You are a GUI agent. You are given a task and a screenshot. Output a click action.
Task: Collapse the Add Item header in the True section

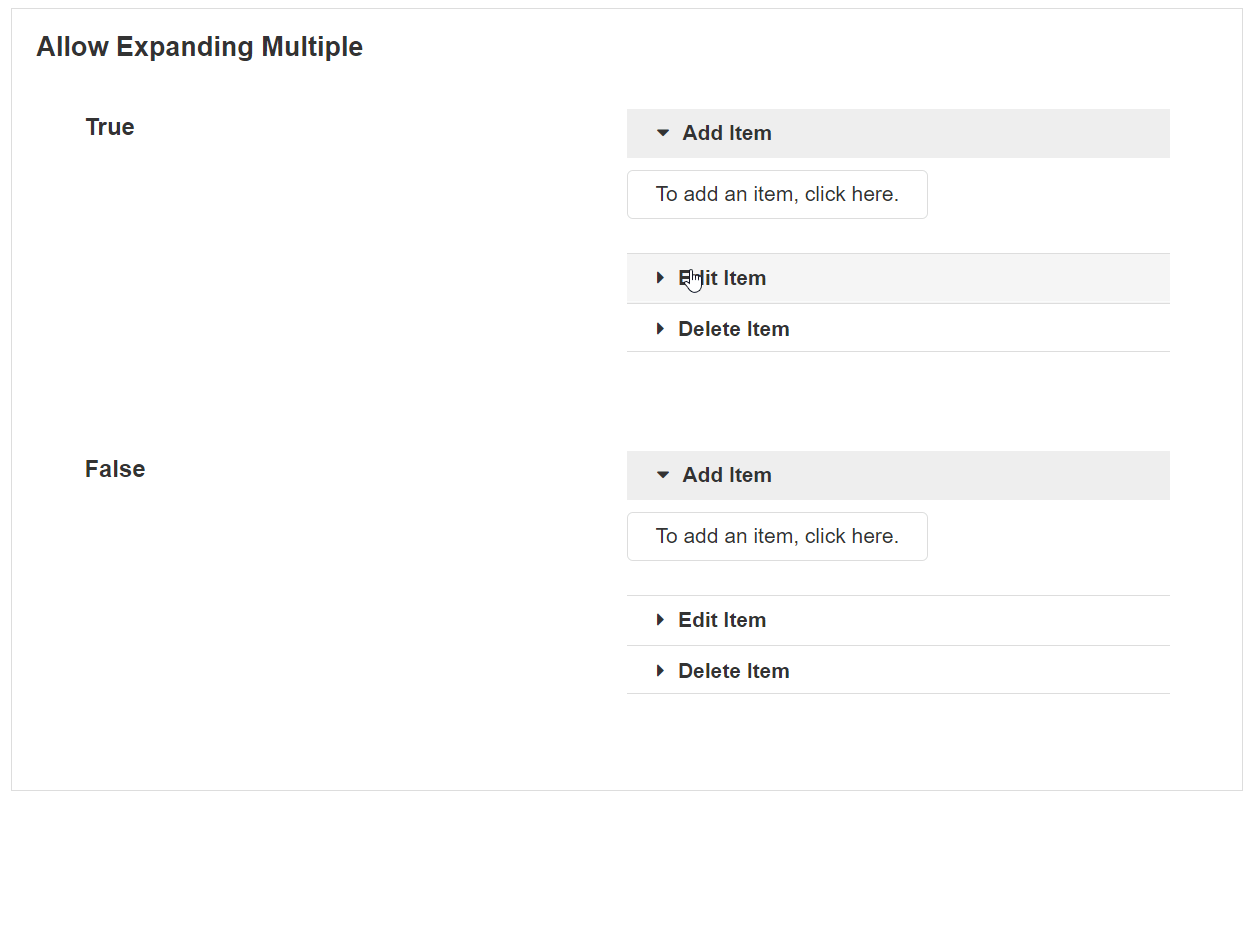coord(898,133)
